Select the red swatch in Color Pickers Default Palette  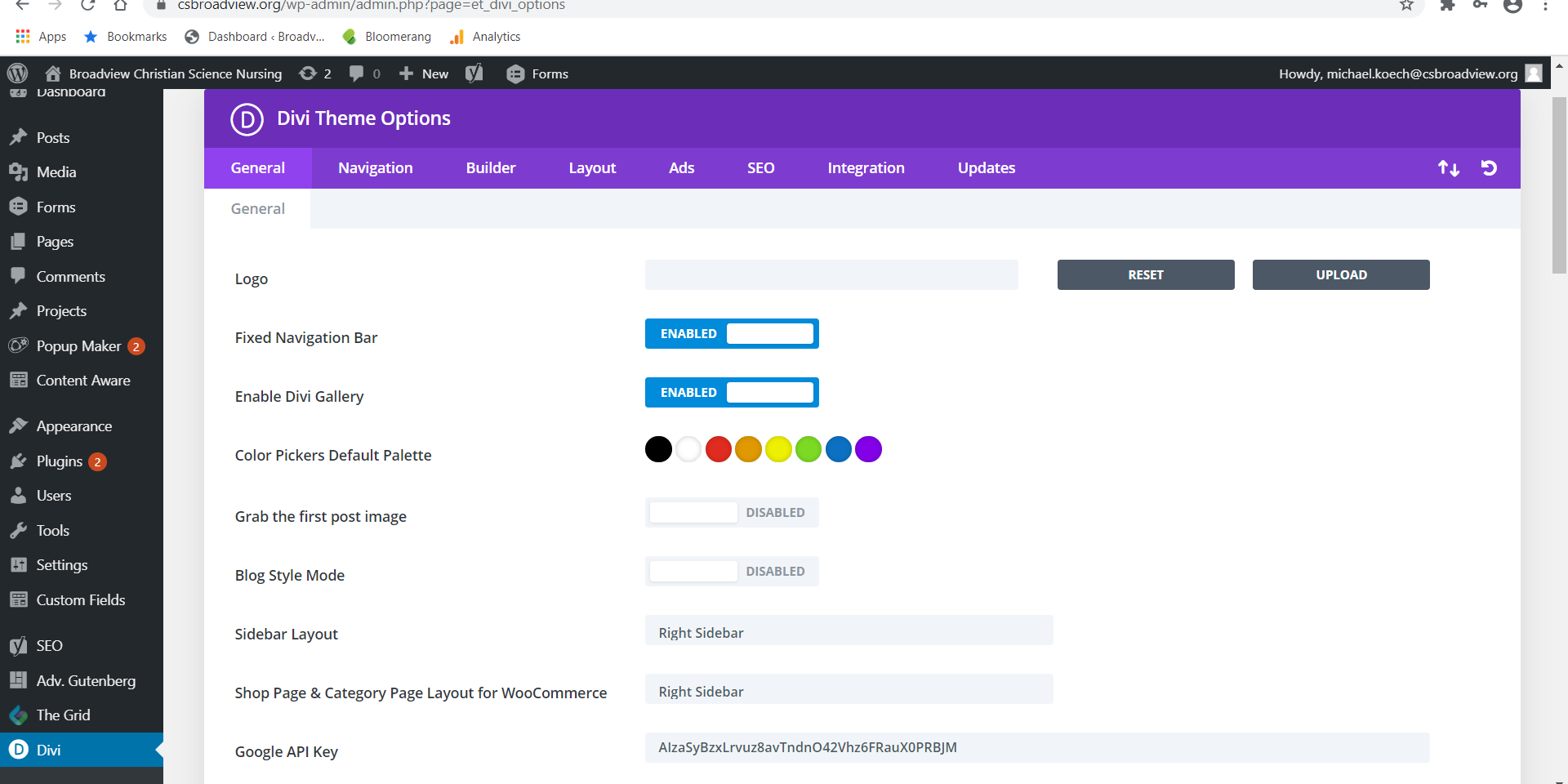718,449
